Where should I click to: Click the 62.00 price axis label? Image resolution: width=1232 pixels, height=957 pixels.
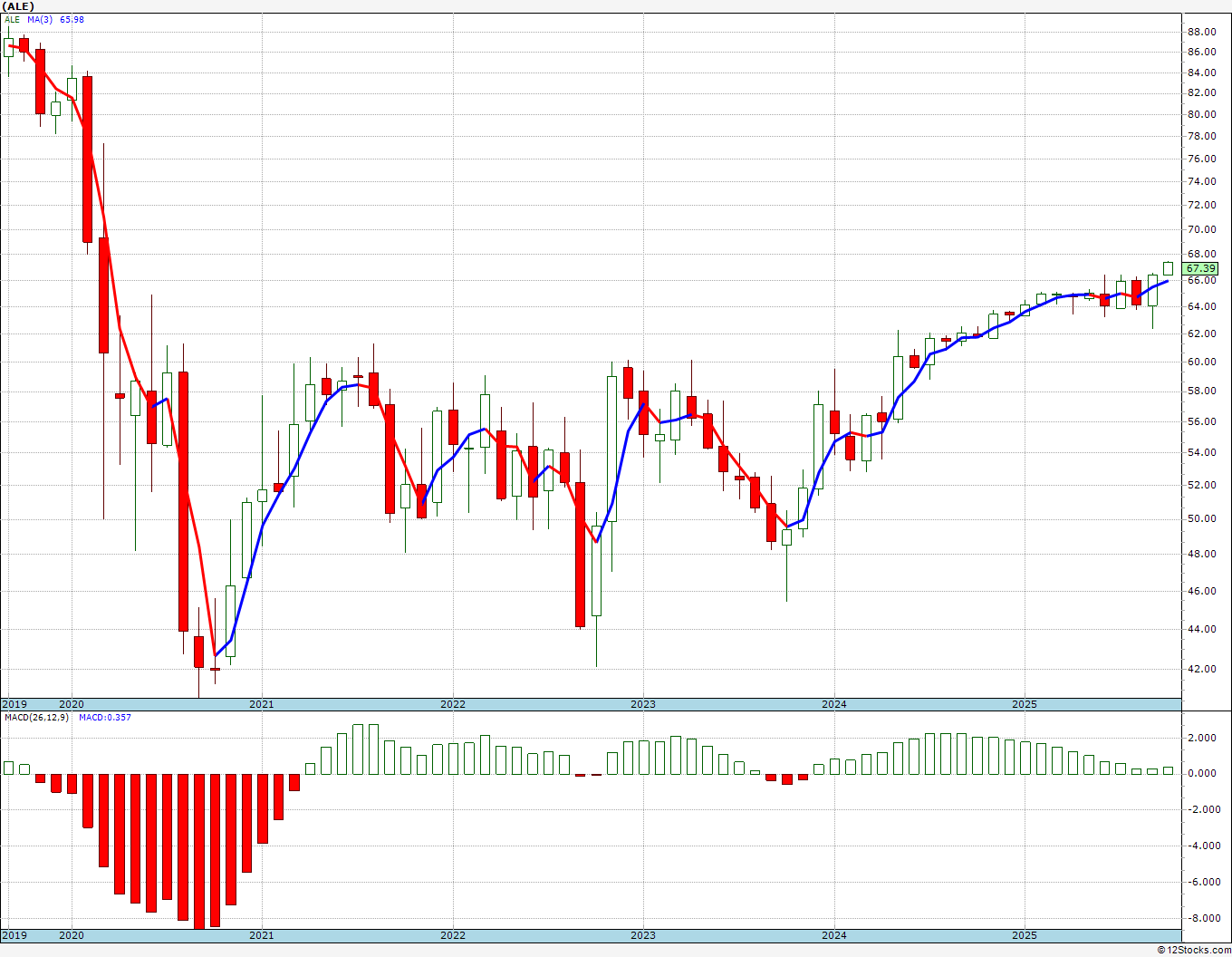(x=1201, y=333)
